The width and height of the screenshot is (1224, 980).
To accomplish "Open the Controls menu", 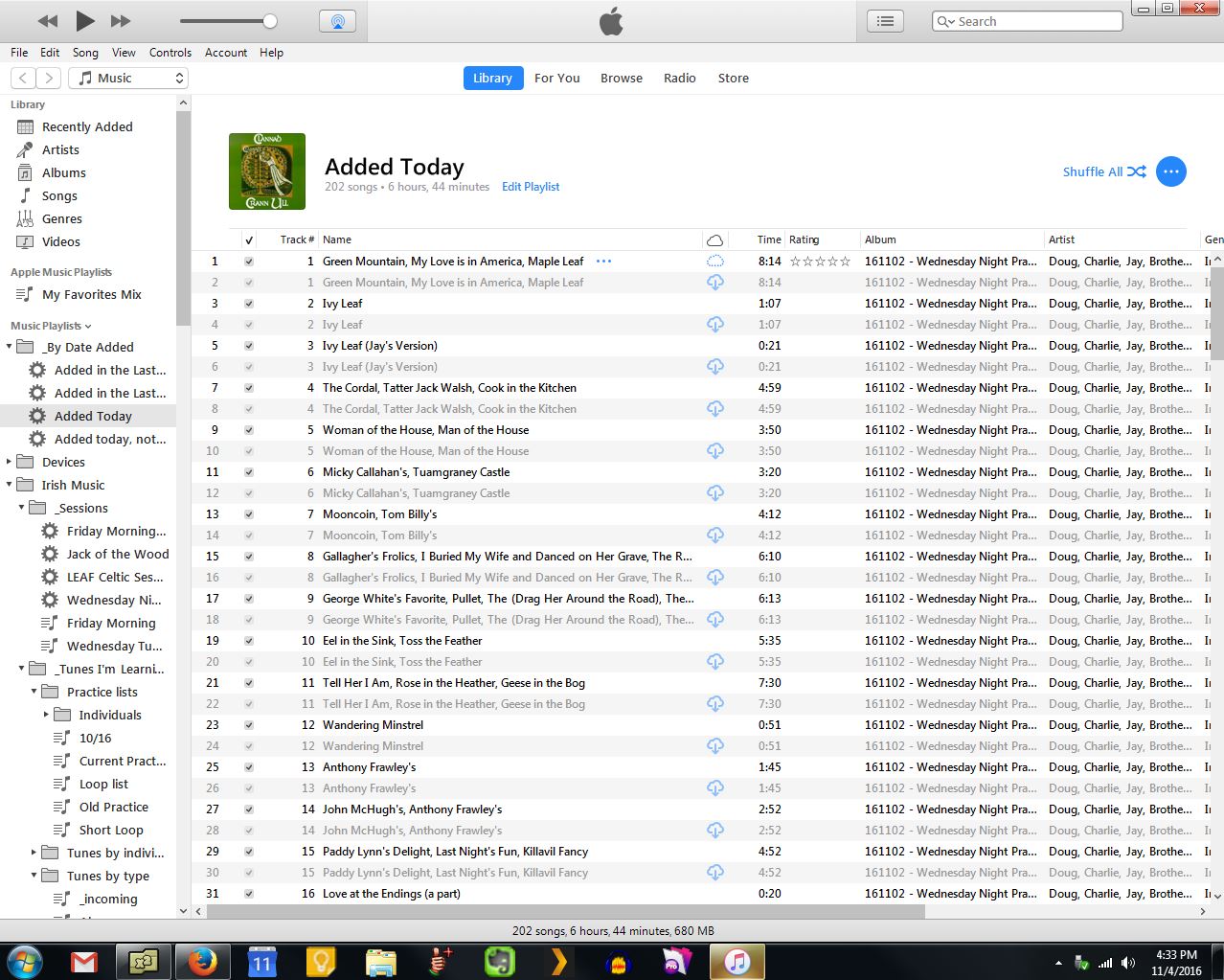I will click(170, 53).
